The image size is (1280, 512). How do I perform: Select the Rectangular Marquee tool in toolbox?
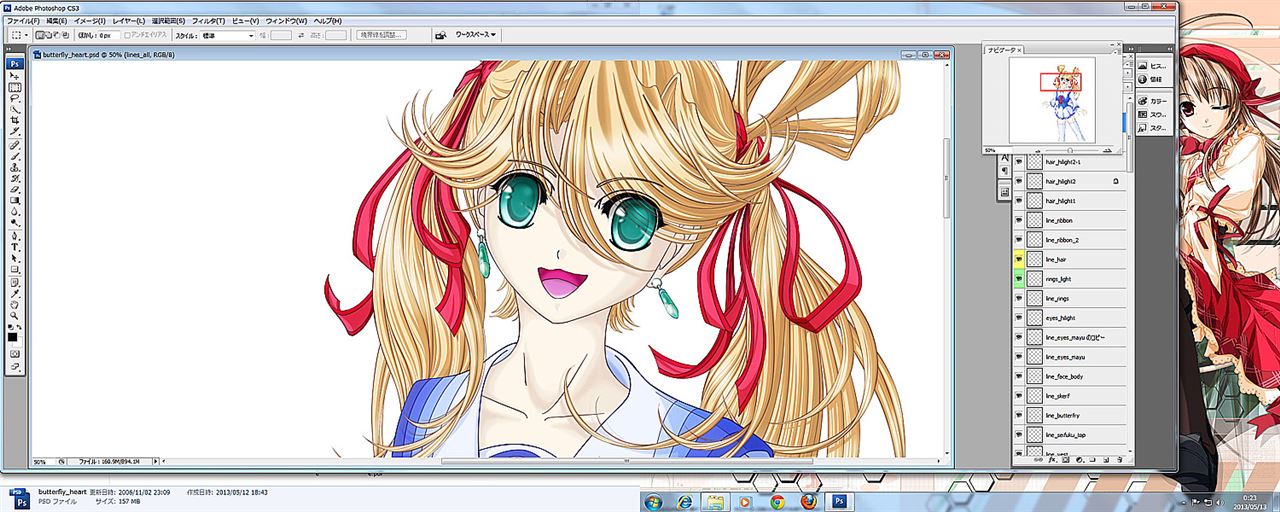click(15, 87)
